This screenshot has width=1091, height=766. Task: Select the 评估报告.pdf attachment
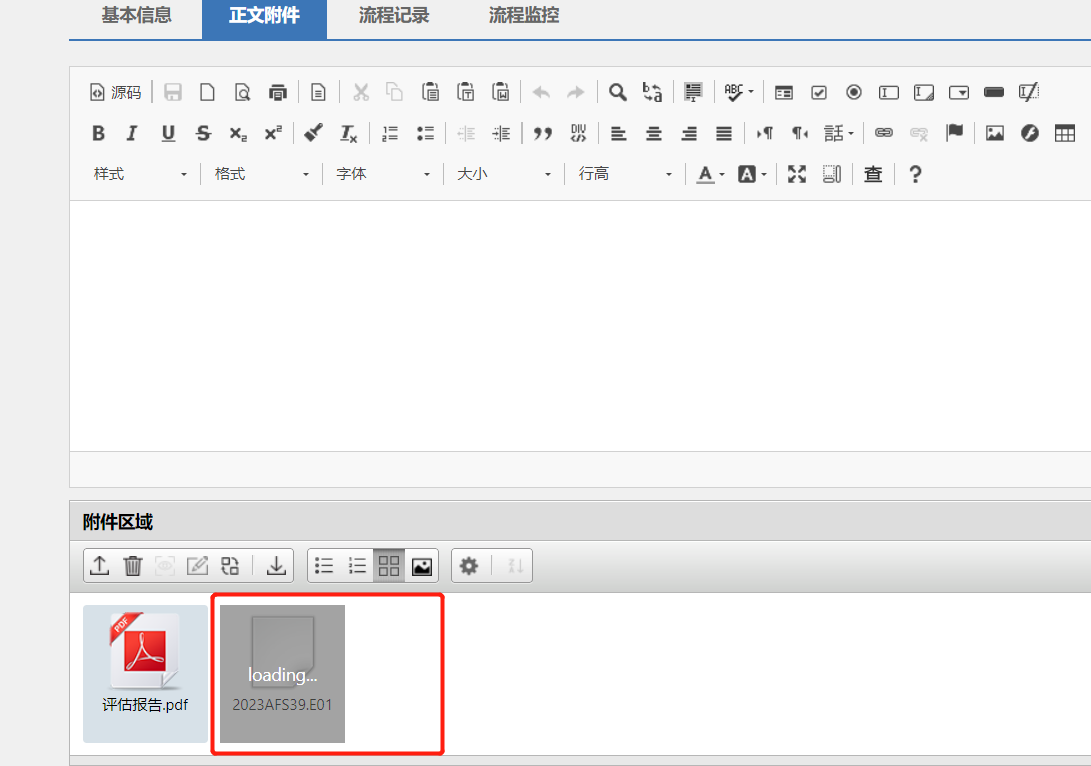click(x=145, y=673)
